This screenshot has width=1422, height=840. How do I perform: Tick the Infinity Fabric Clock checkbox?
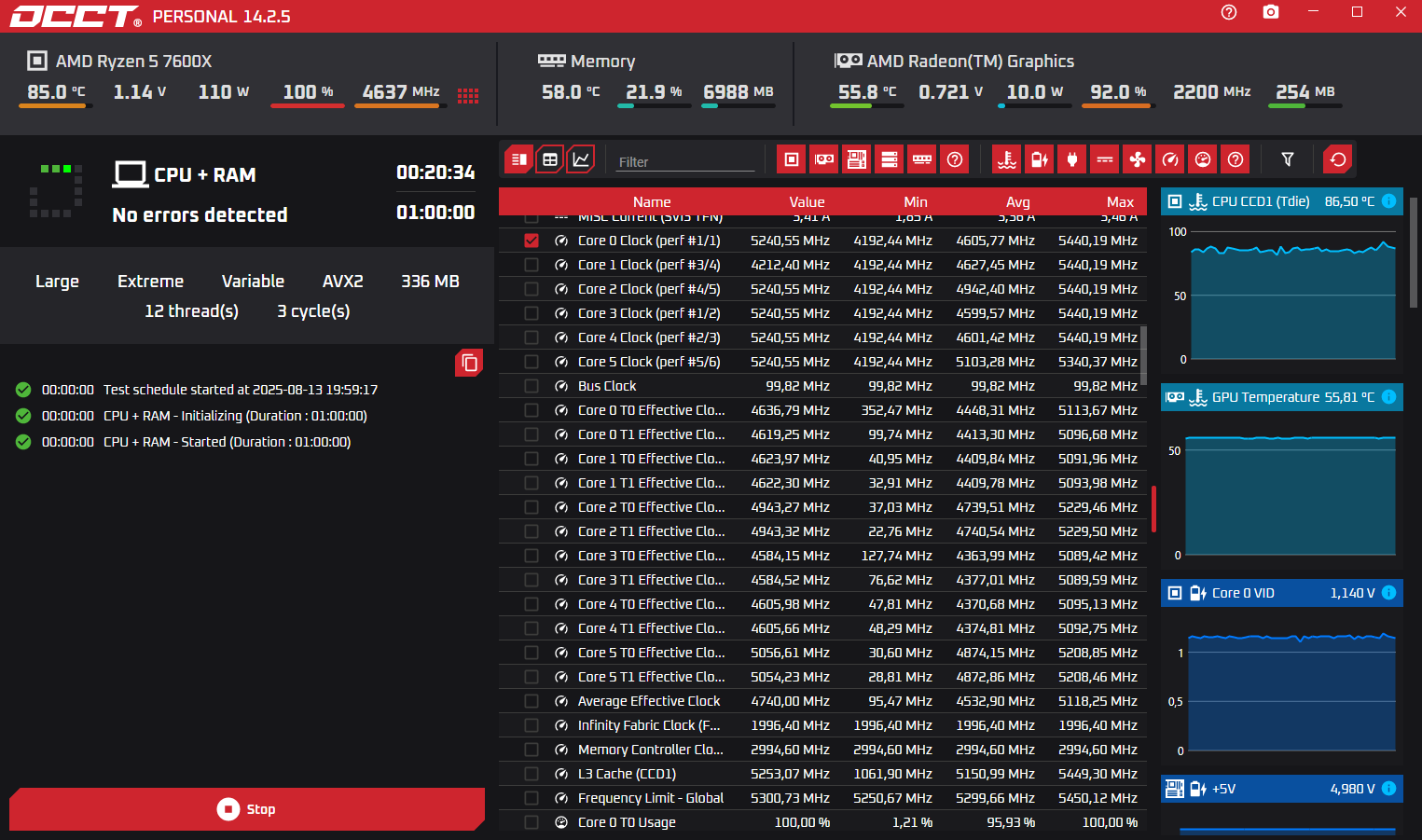click(532, 725)
